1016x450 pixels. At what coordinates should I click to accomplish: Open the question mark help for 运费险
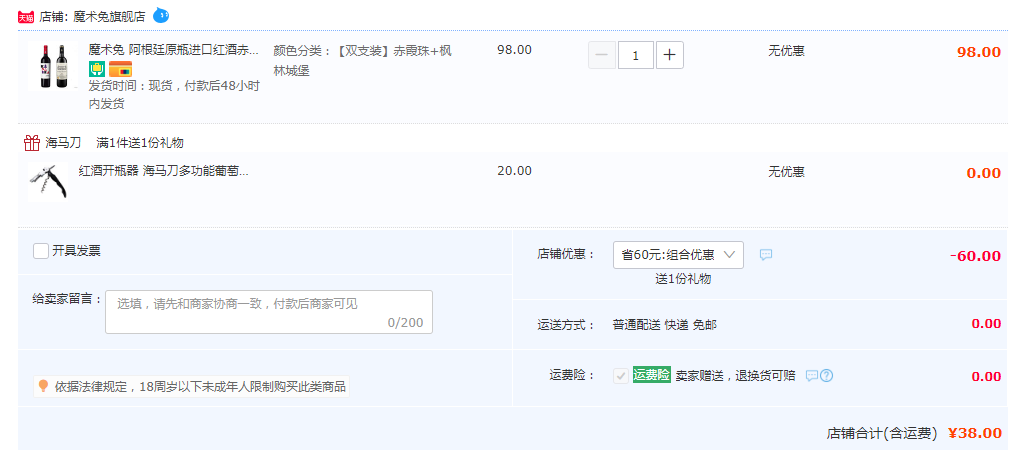(826, 375)
